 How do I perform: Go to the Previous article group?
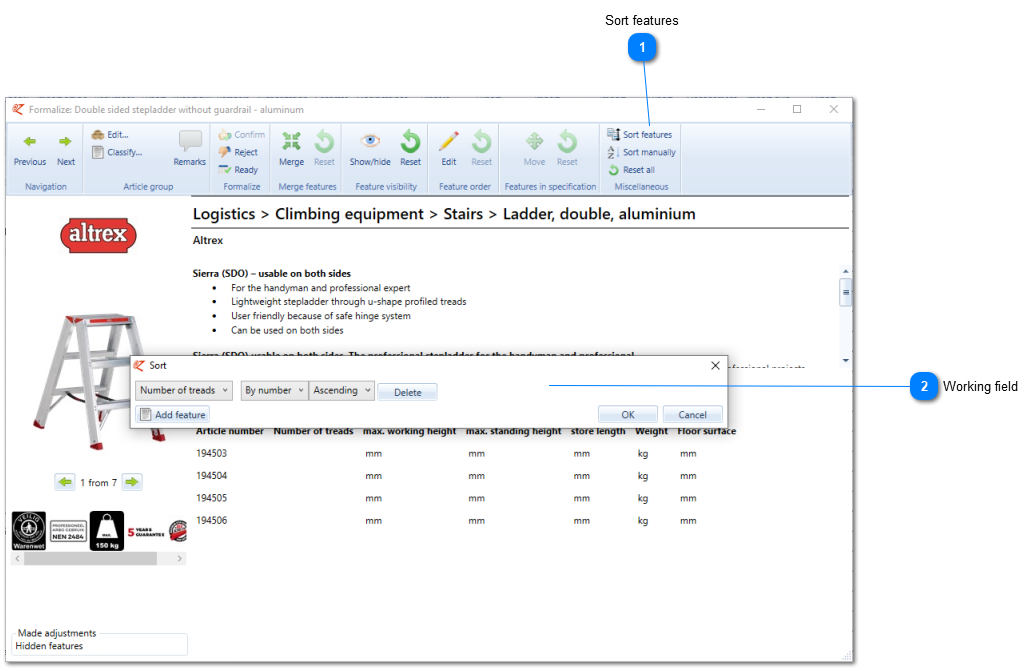pyautogui.click(x=30, y=150)
